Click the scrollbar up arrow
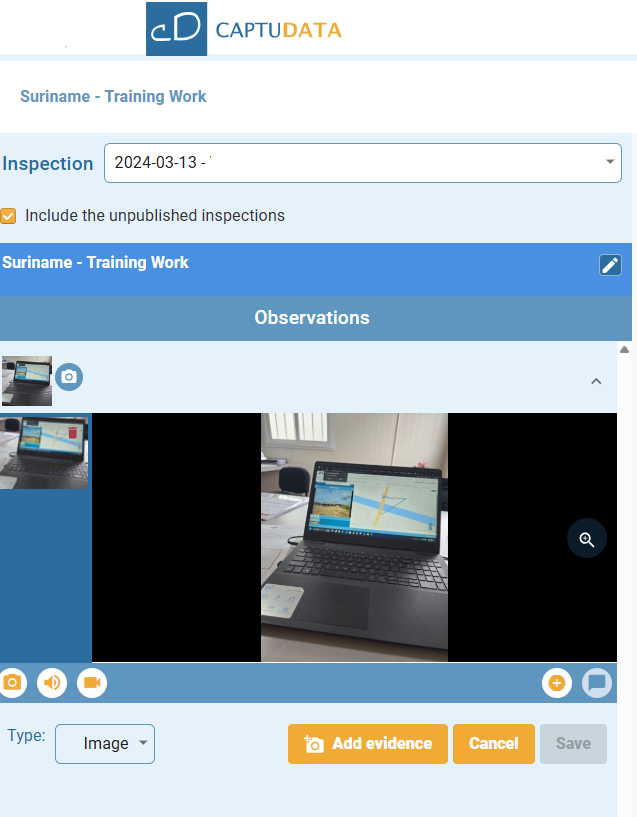Screen dimensions: 637x817 [625, 350]
